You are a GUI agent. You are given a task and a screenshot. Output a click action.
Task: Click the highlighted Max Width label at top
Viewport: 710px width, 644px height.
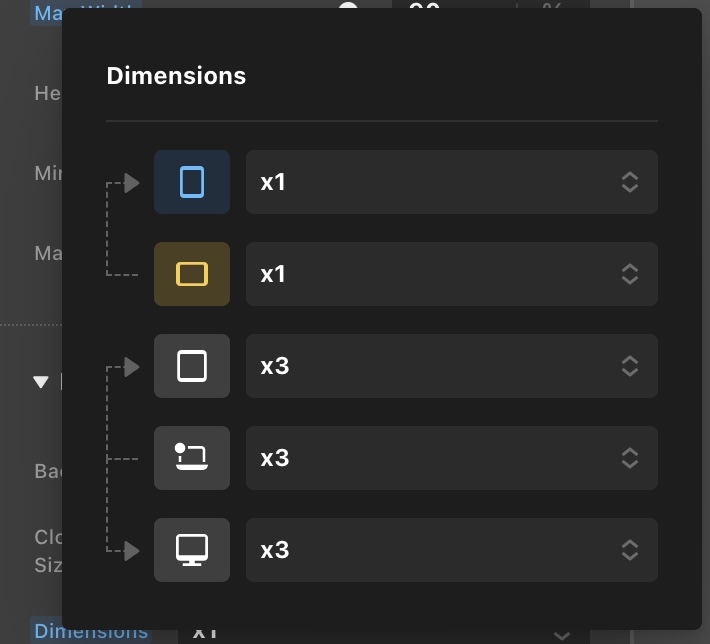[x=85, y=12]
